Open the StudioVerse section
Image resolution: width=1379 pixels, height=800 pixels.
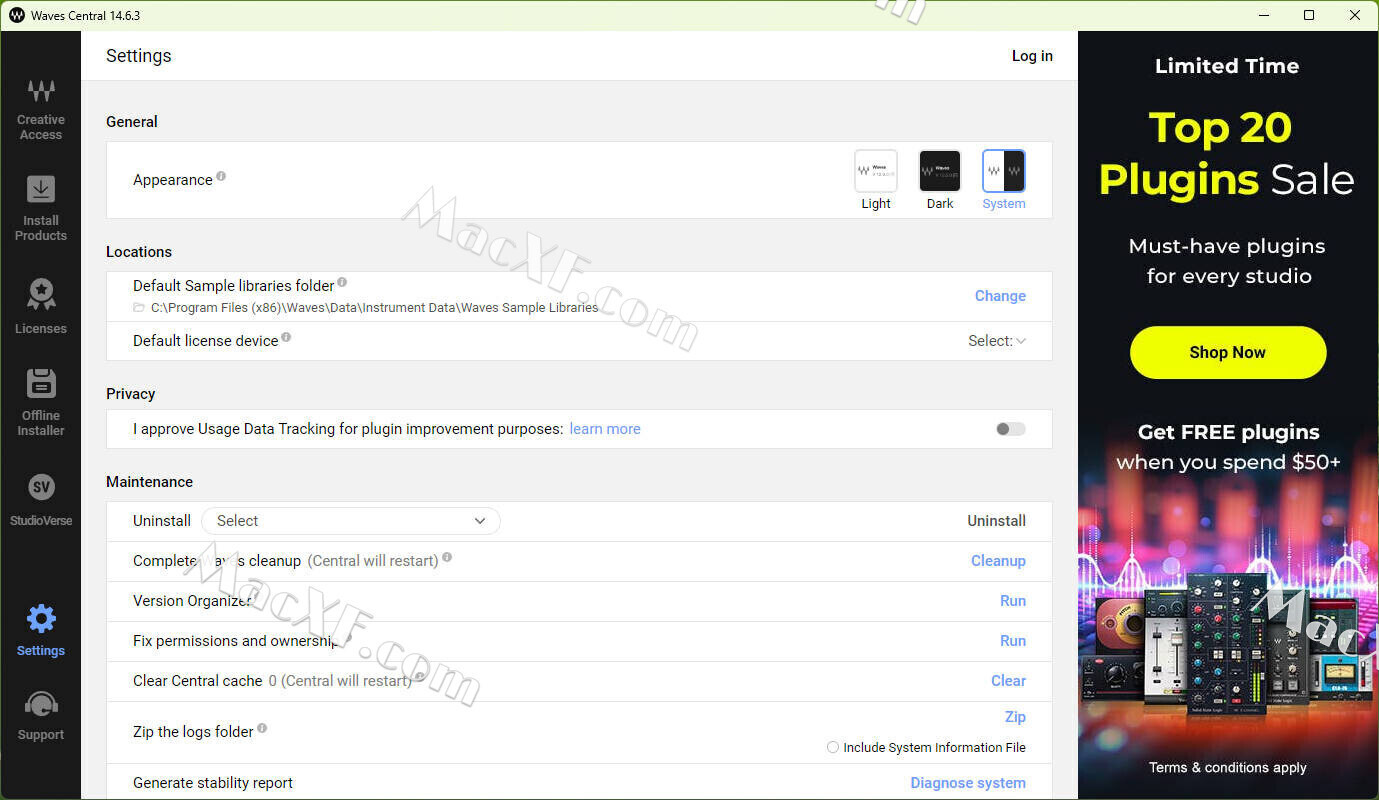pyautogui.click(x=41, y=500)
